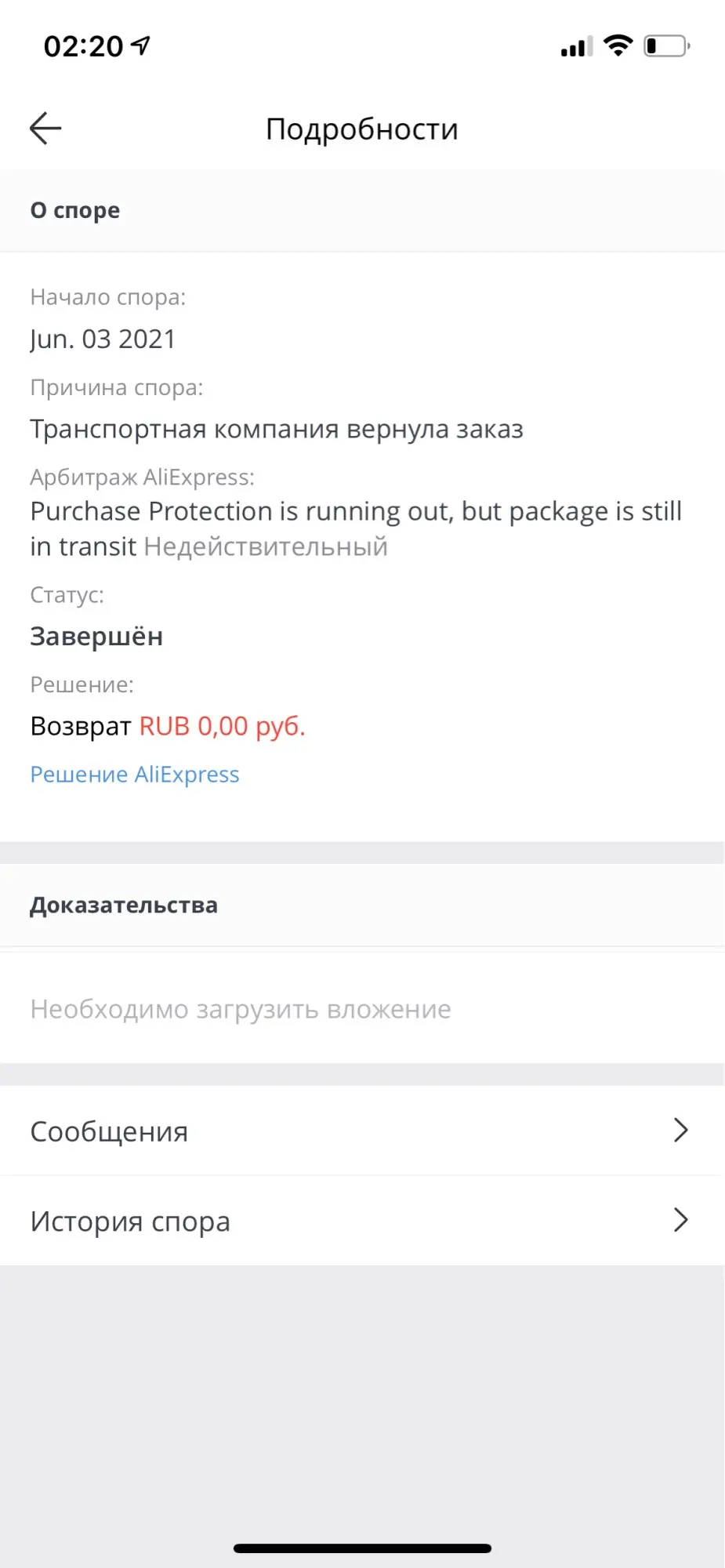Expand the История спора chevron
The width and height of the screenshot is (725, 1568).
pyautogui.click(x=680, y=1220)
